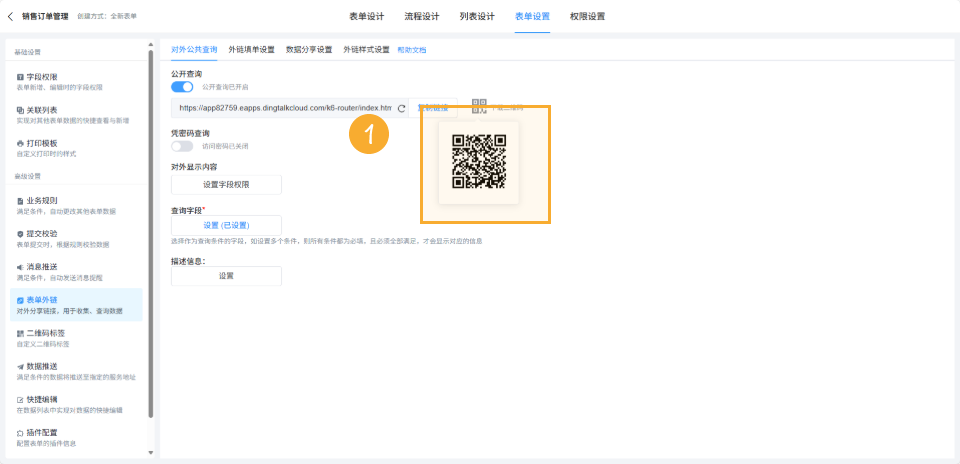The image size is (960, 464).
Task: Click the sidebar scroll up arrow
Action: tap(151, 44)
